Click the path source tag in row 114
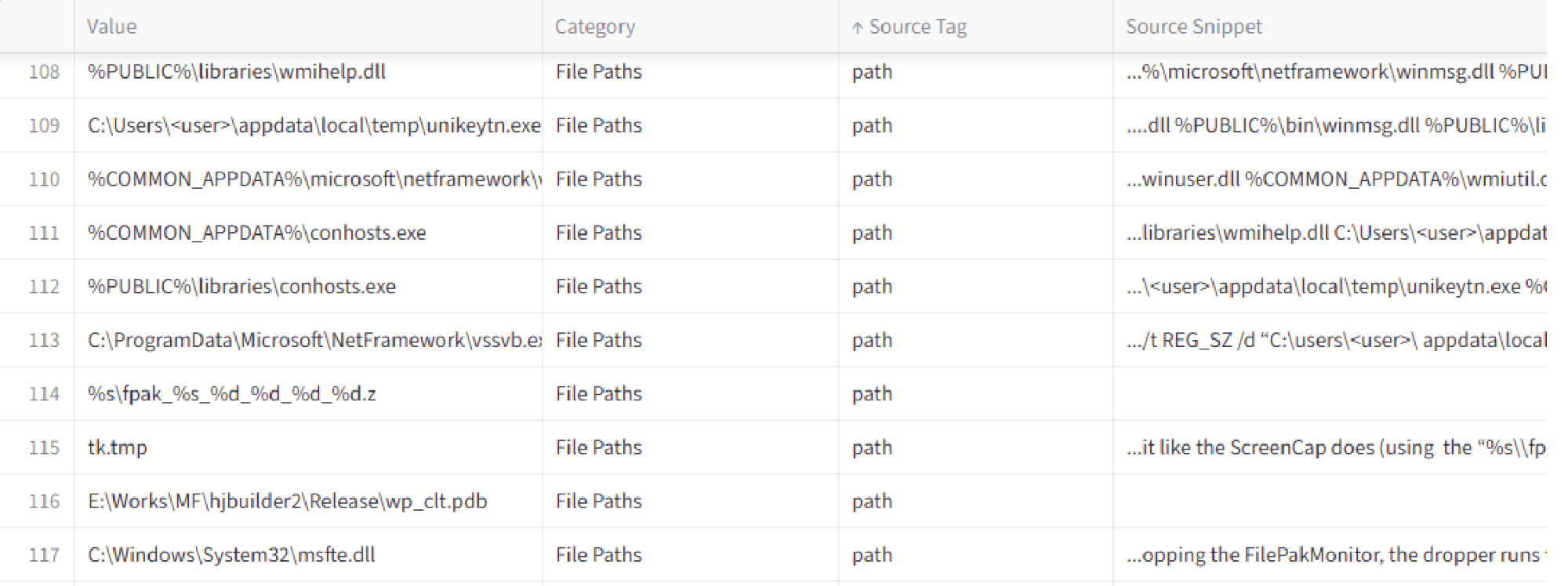This screenshot has height=586, width=1568. (x=872, y=393)
